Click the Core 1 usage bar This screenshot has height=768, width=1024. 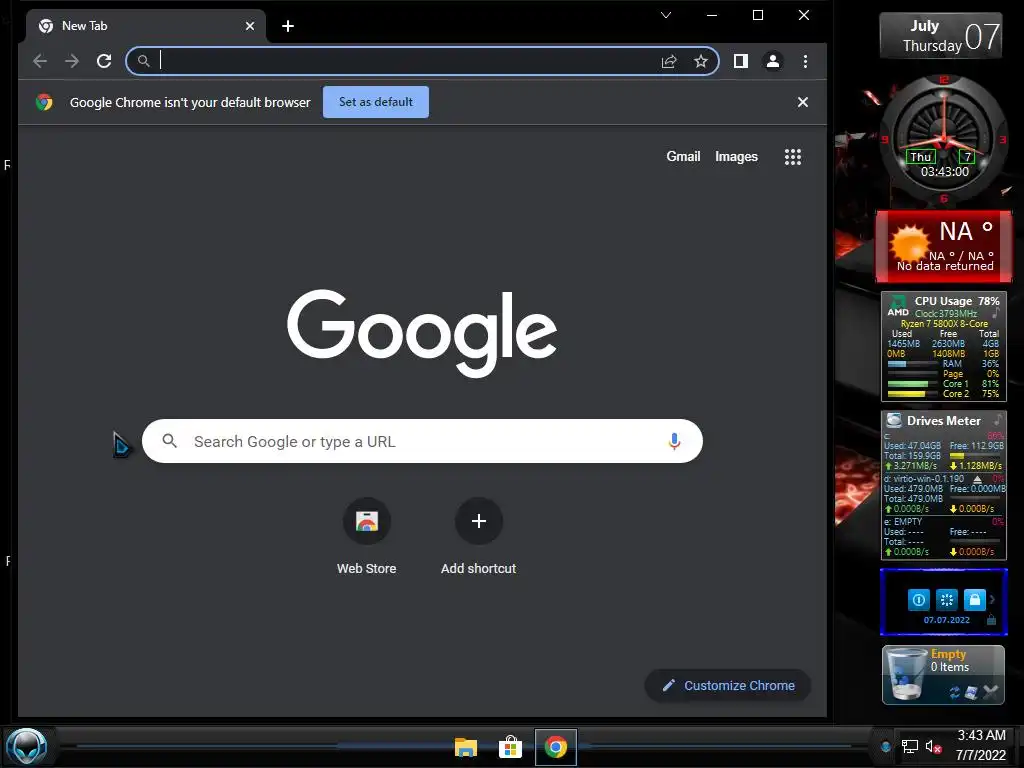coord(912,384)
